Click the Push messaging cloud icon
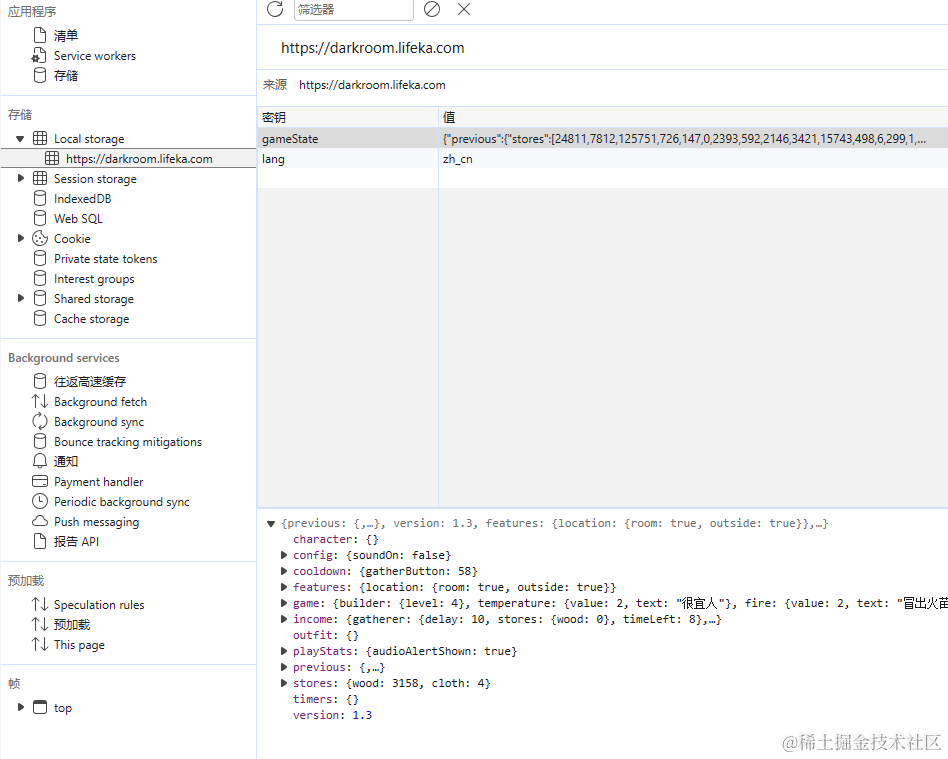 coord(40,521)
